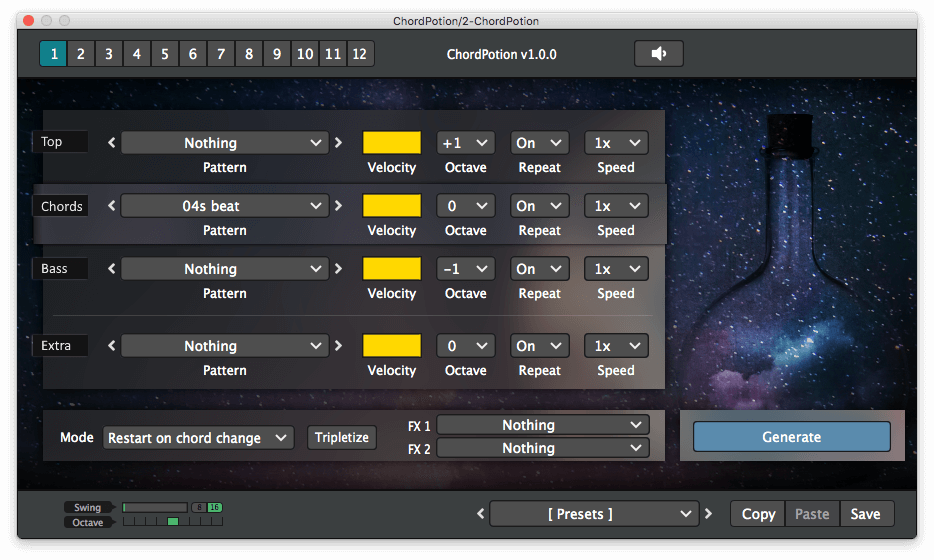Click the Bass row label

coord(60,269)
